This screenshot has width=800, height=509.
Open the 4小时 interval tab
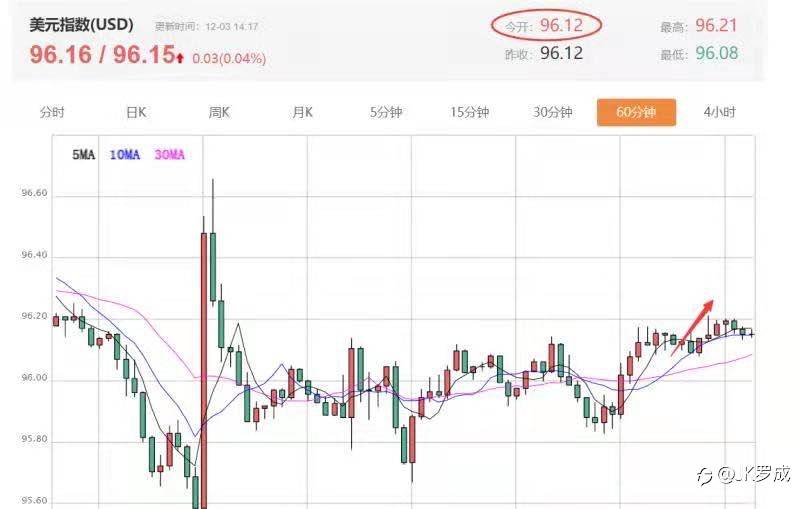[719, 112]
